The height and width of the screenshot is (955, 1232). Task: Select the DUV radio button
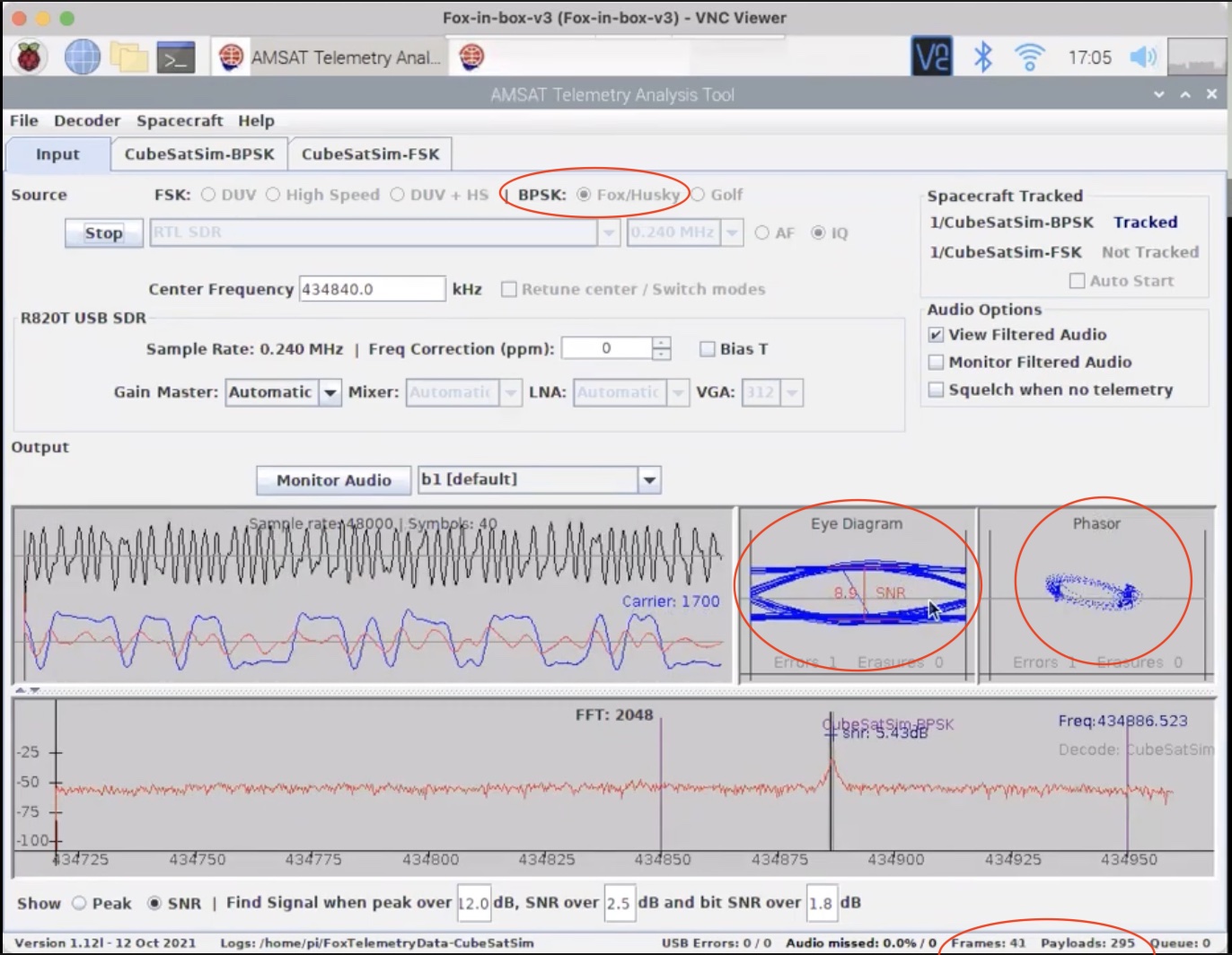point(208,195)
